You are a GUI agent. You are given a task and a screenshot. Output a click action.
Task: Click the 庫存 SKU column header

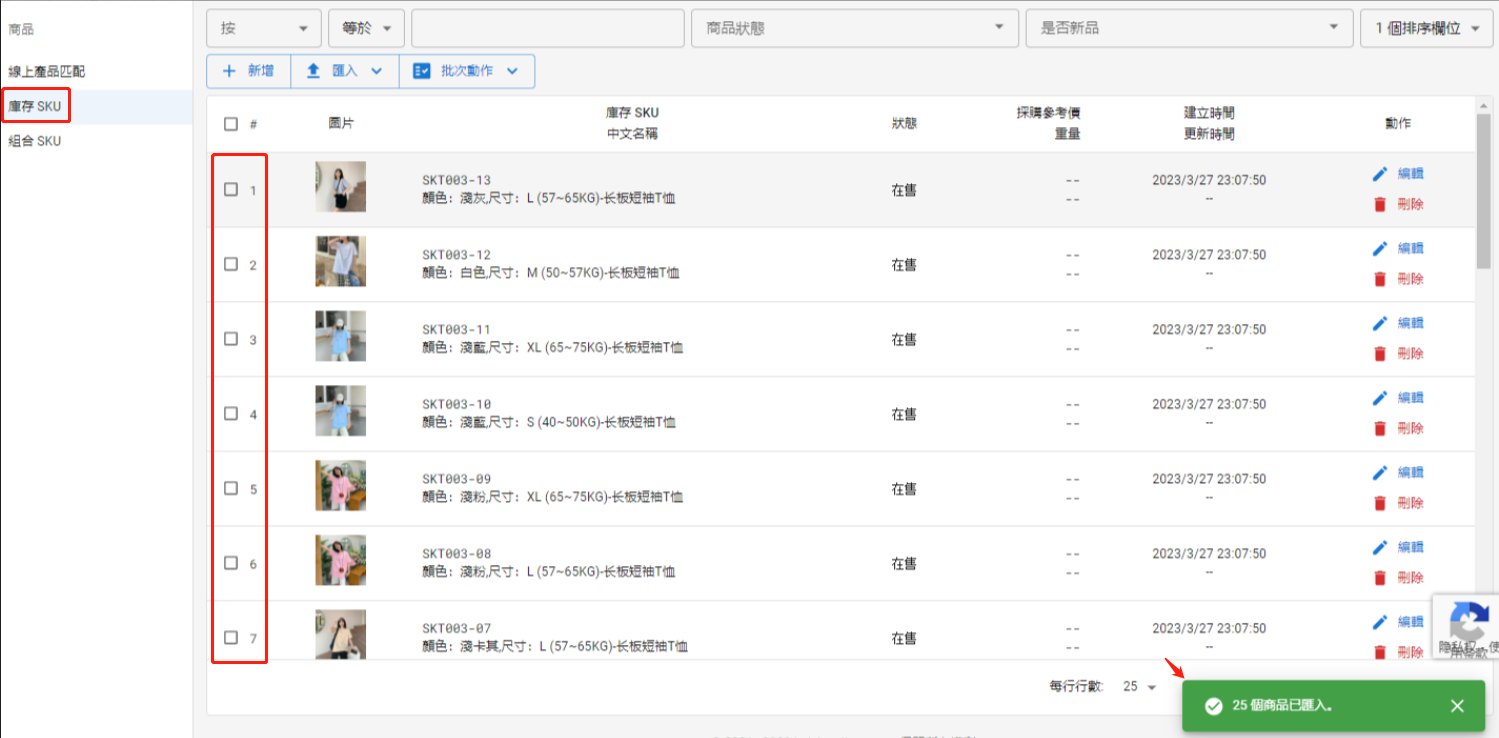[x=632, y=113]
